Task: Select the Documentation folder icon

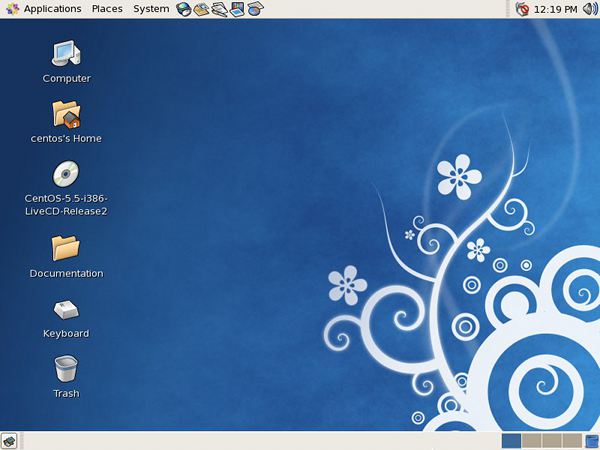Action: [66, 257]
